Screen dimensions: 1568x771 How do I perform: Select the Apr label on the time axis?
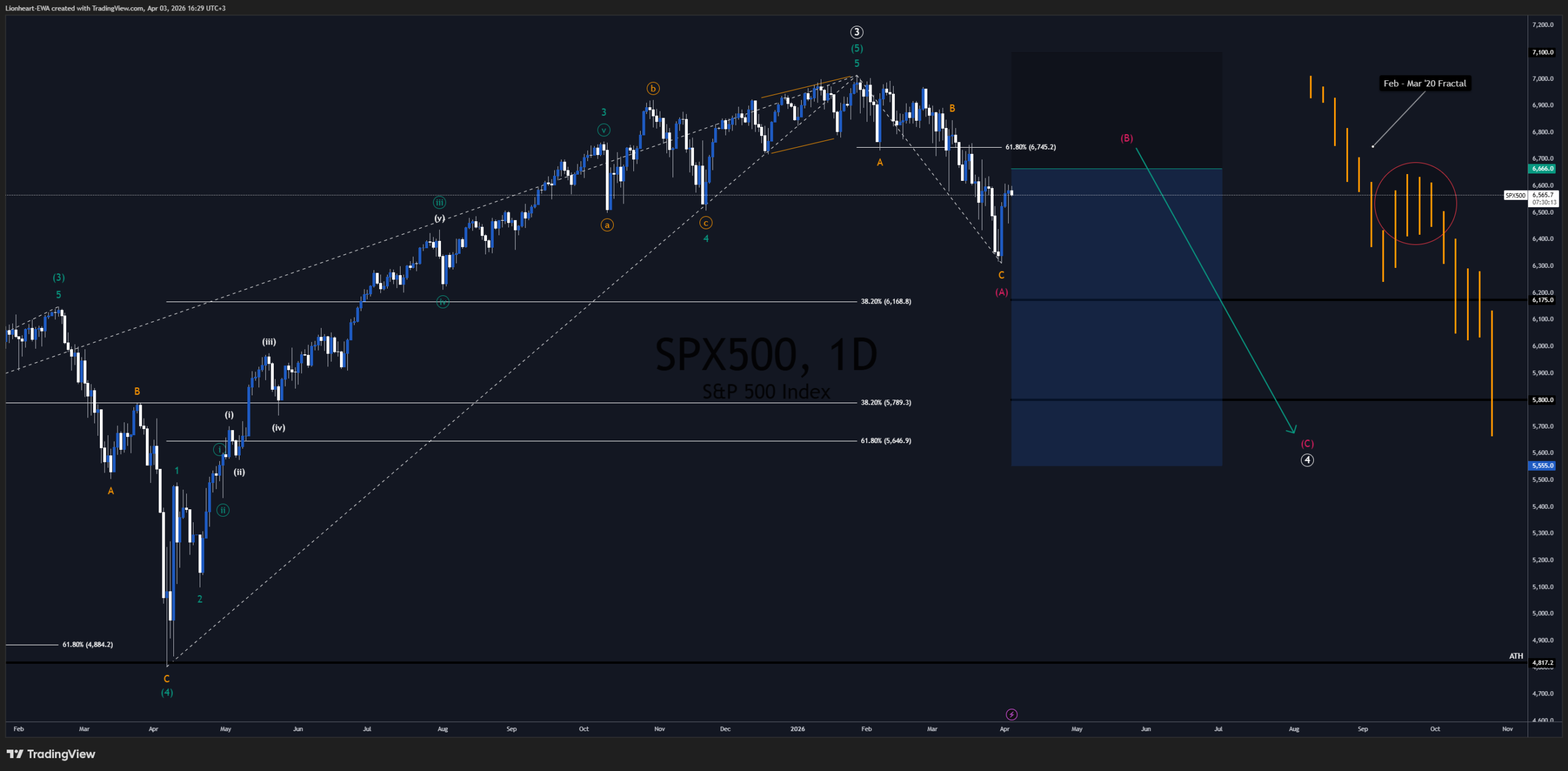[1004, 729]
